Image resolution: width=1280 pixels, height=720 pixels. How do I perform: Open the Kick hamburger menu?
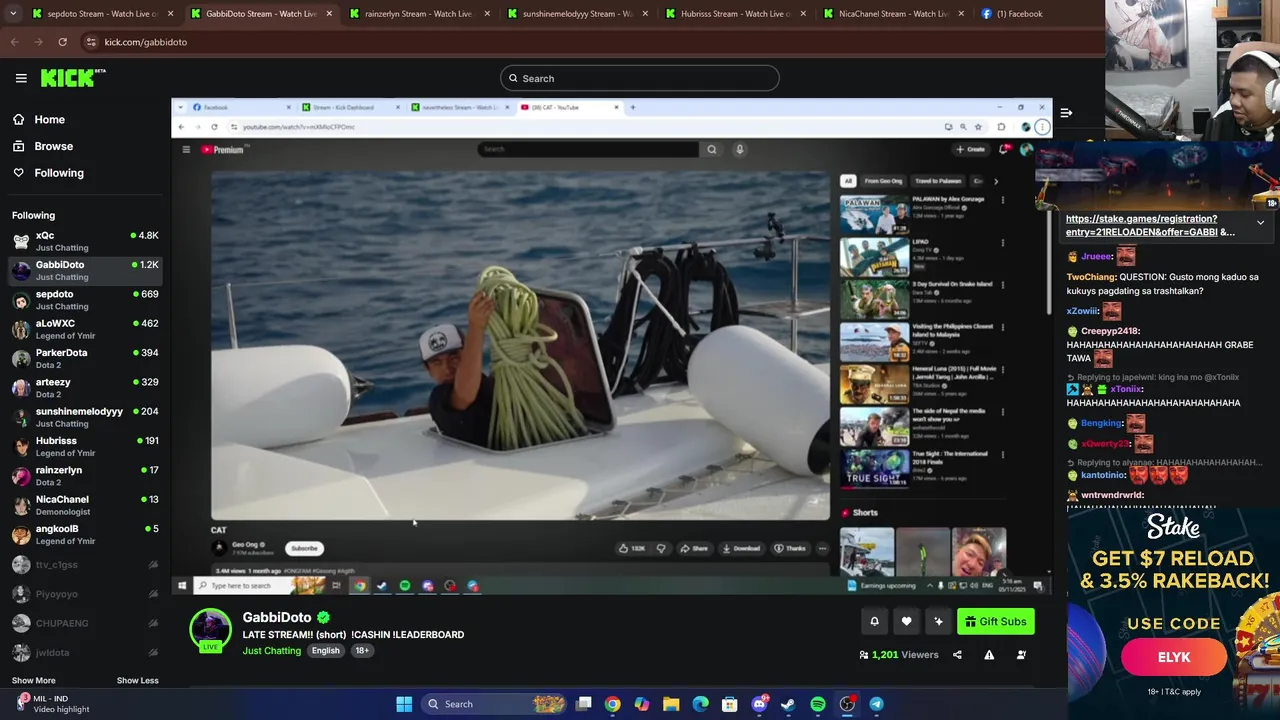click(x=21, y=78)
